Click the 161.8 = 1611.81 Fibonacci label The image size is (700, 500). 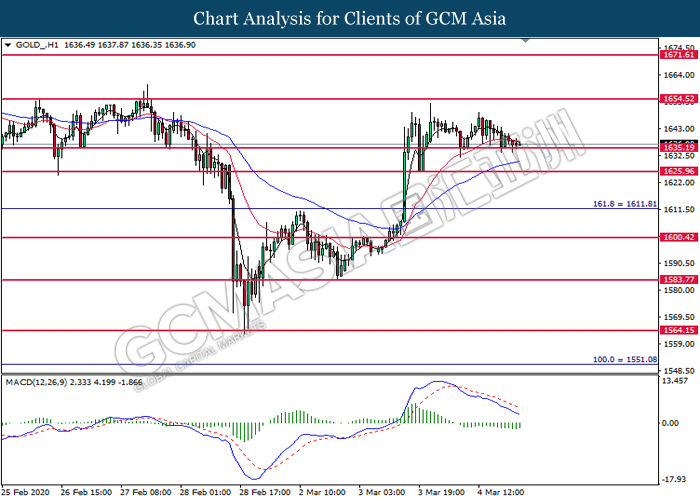[x=625, y=204]
